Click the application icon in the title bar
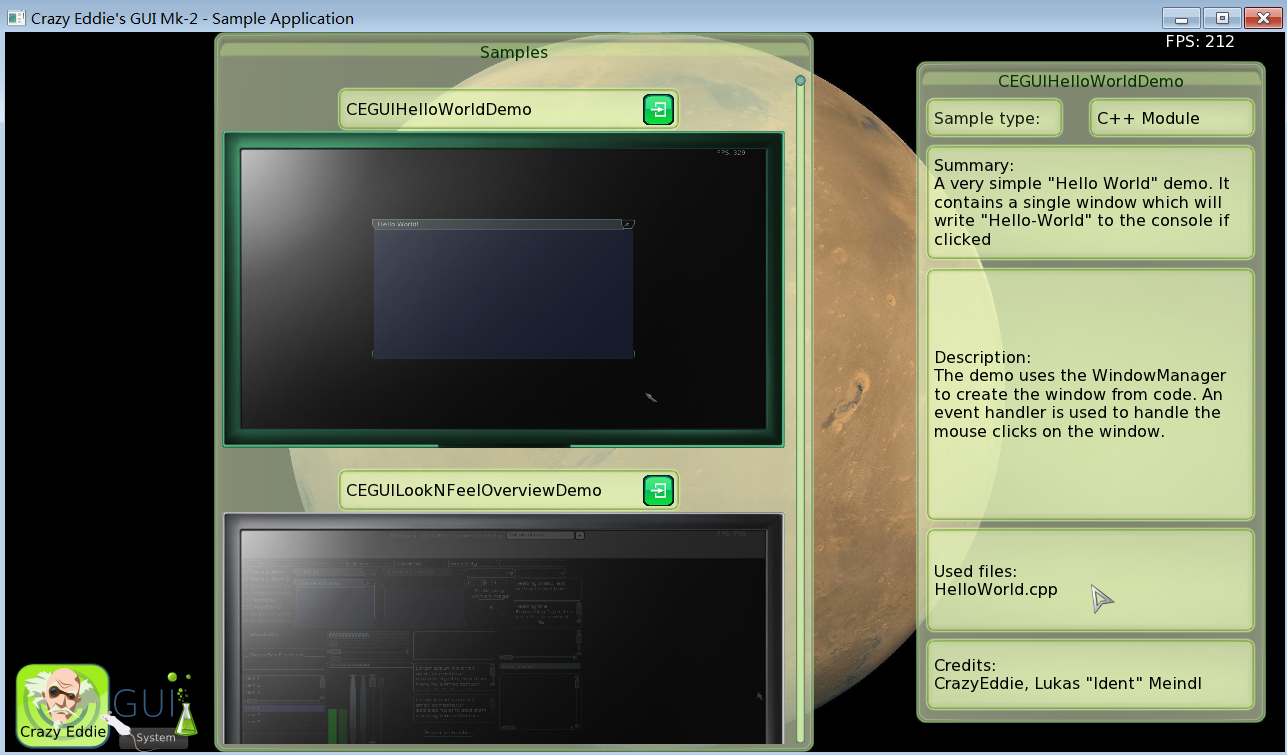This screenshot has width=1287, height=755. [x=16, y=18]
